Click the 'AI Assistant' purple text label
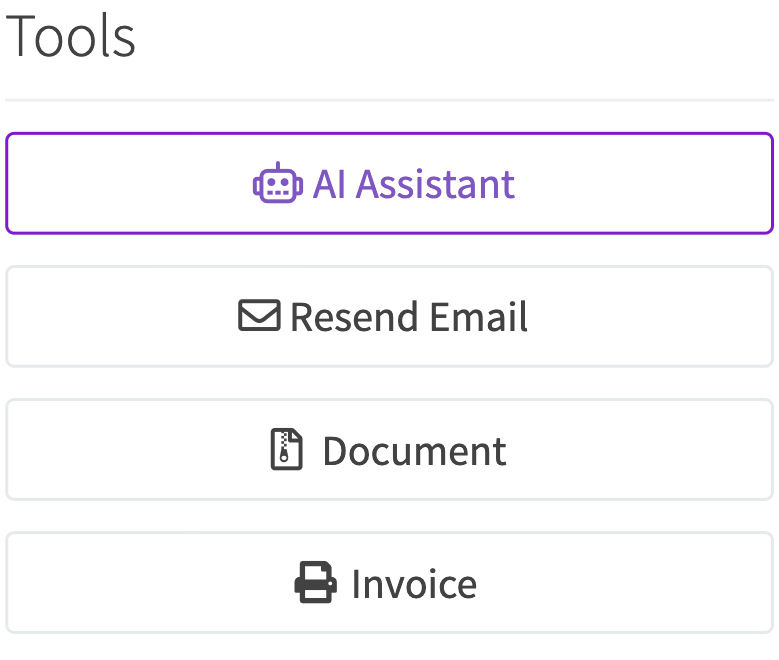Viewport: 779px width, 660px height. [x=414, y=184]
